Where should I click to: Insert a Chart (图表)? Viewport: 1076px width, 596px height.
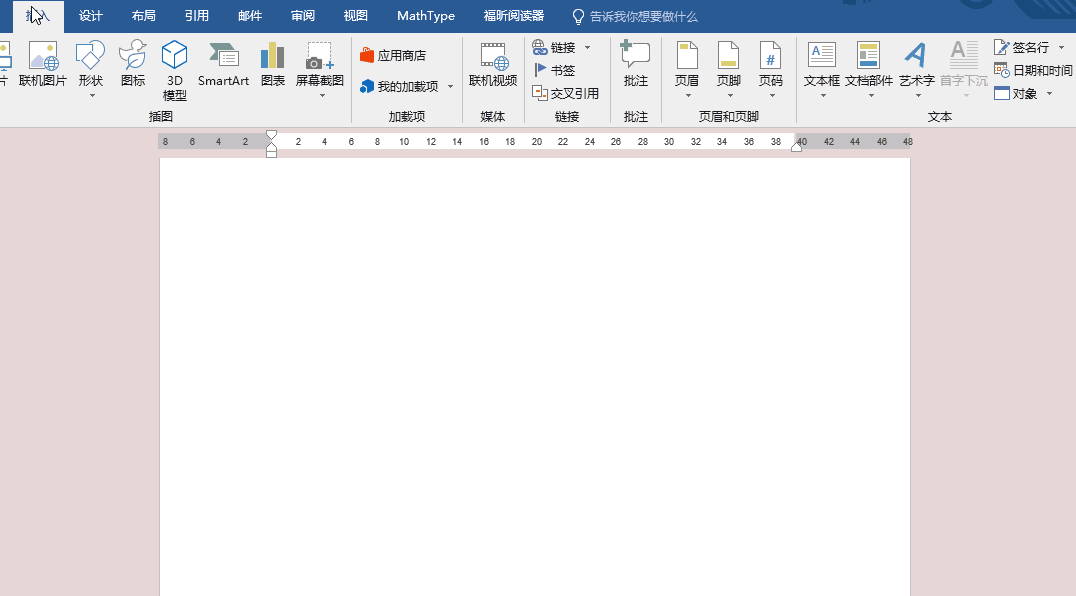[272, 64]
